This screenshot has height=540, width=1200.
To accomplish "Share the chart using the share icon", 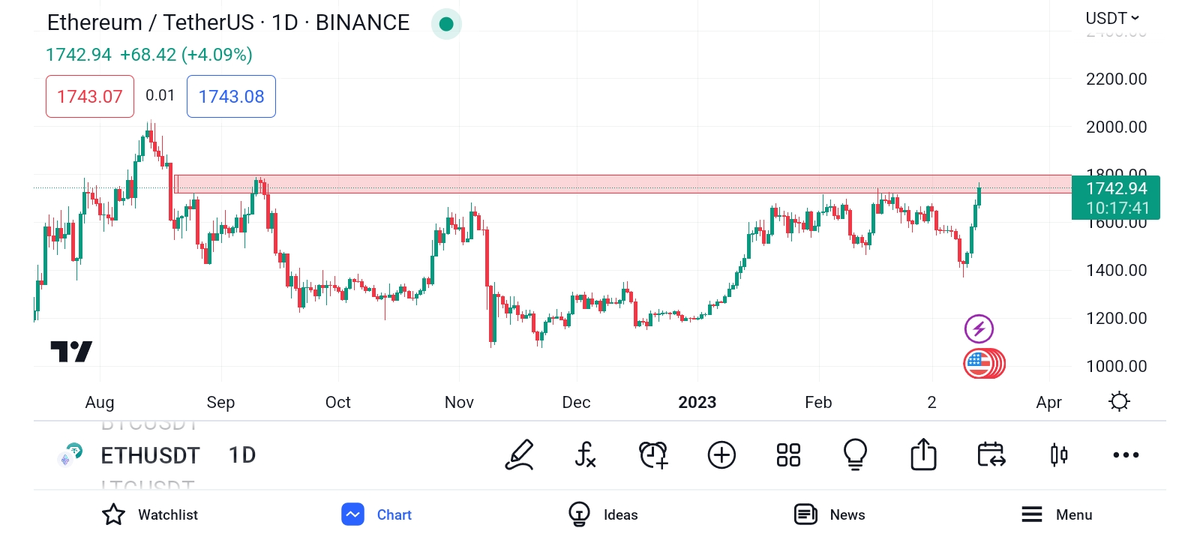I will [x=923, y=455].
